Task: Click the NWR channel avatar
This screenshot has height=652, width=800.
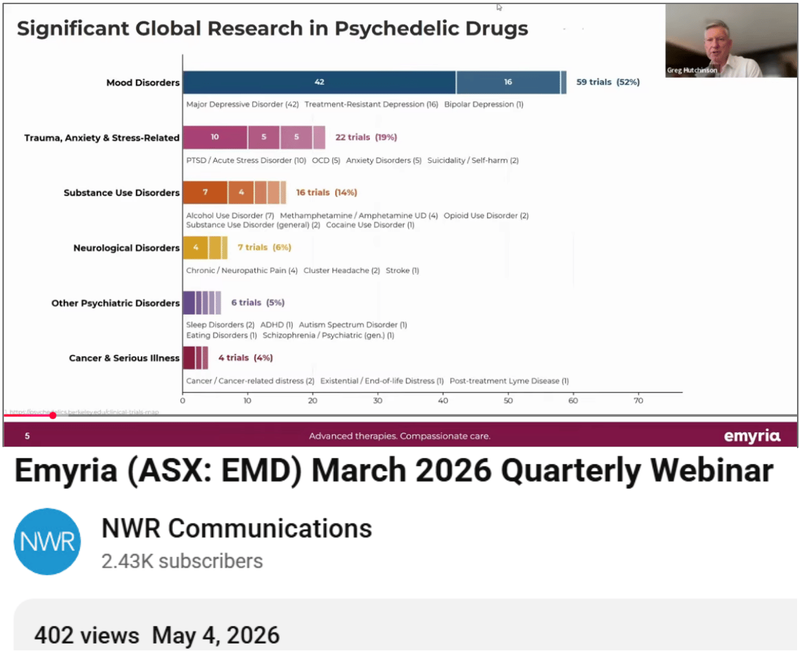Action: 47,541
